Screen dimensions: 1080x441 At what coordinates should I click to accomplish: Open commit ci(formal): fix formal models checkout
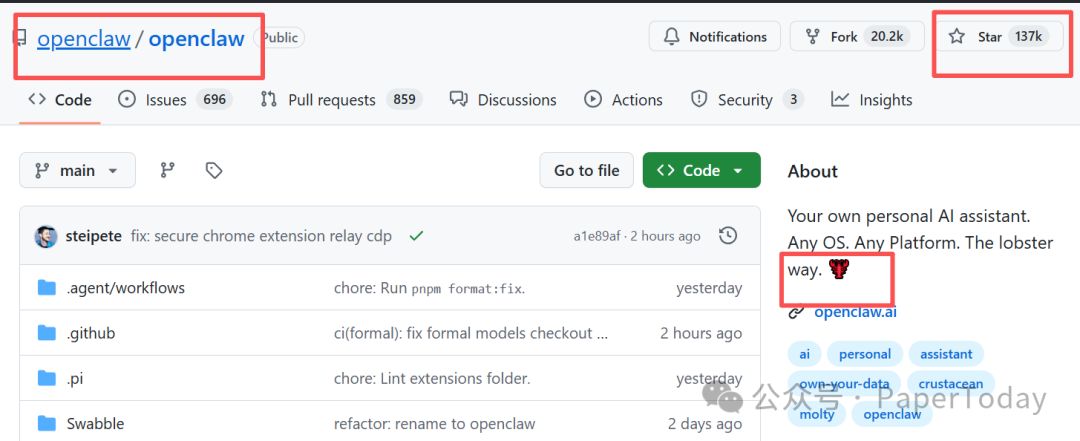471,334
